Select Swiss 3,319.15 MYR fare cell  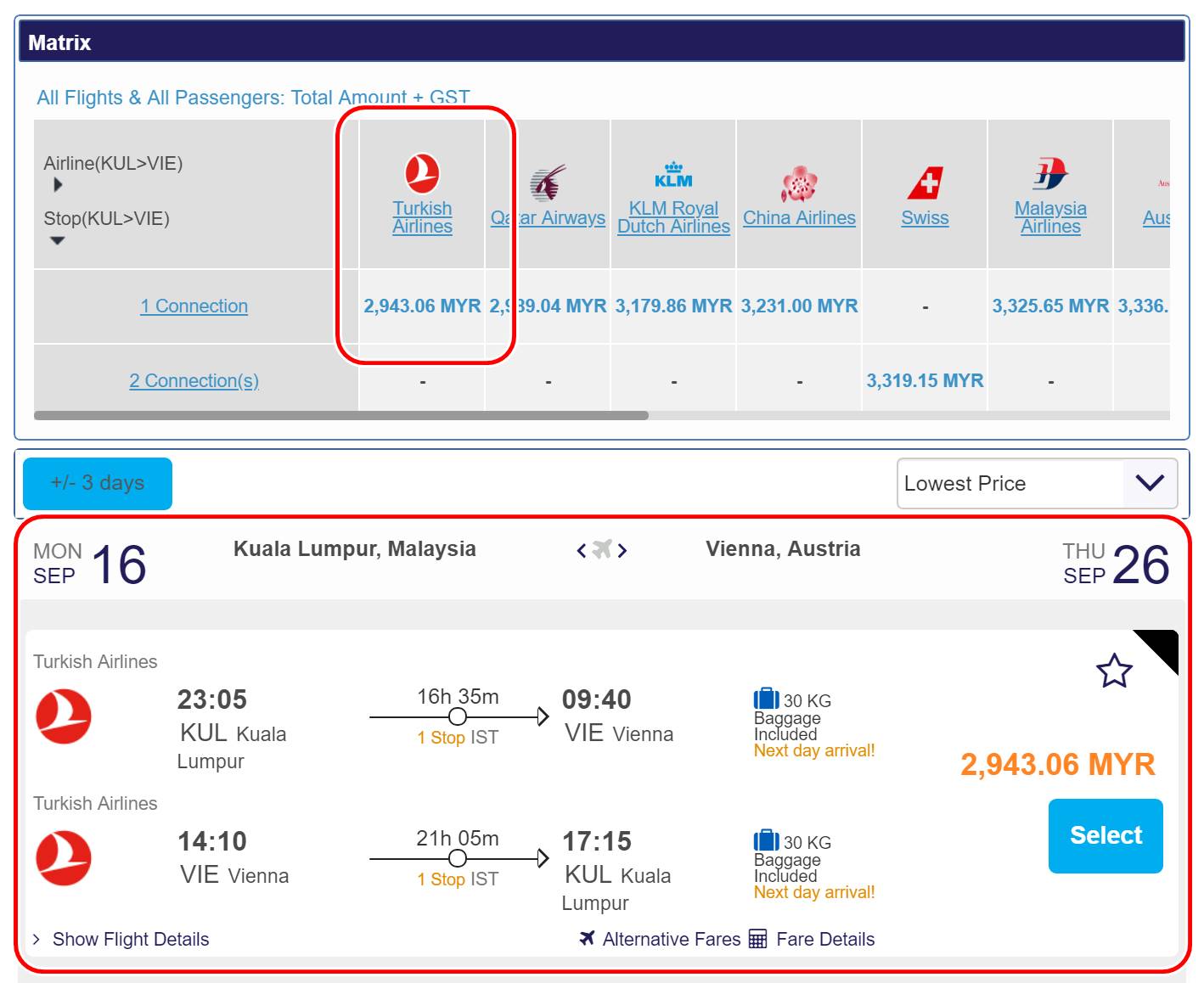click(x=925, y=381)
